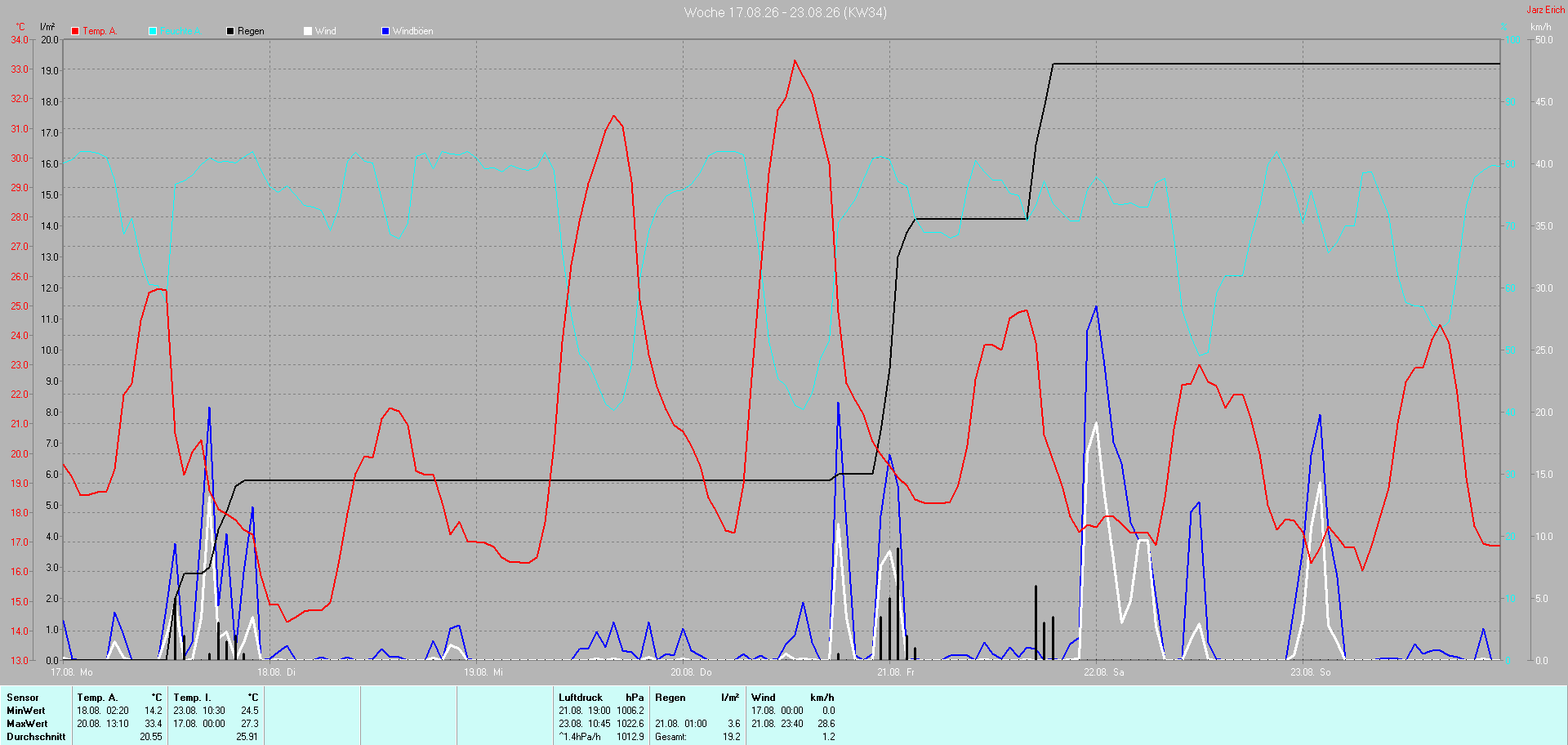The height and width of the screenshot is (745, 1568).
Task: Click the 20.08. Do date marker
Action: click(691, 672)
